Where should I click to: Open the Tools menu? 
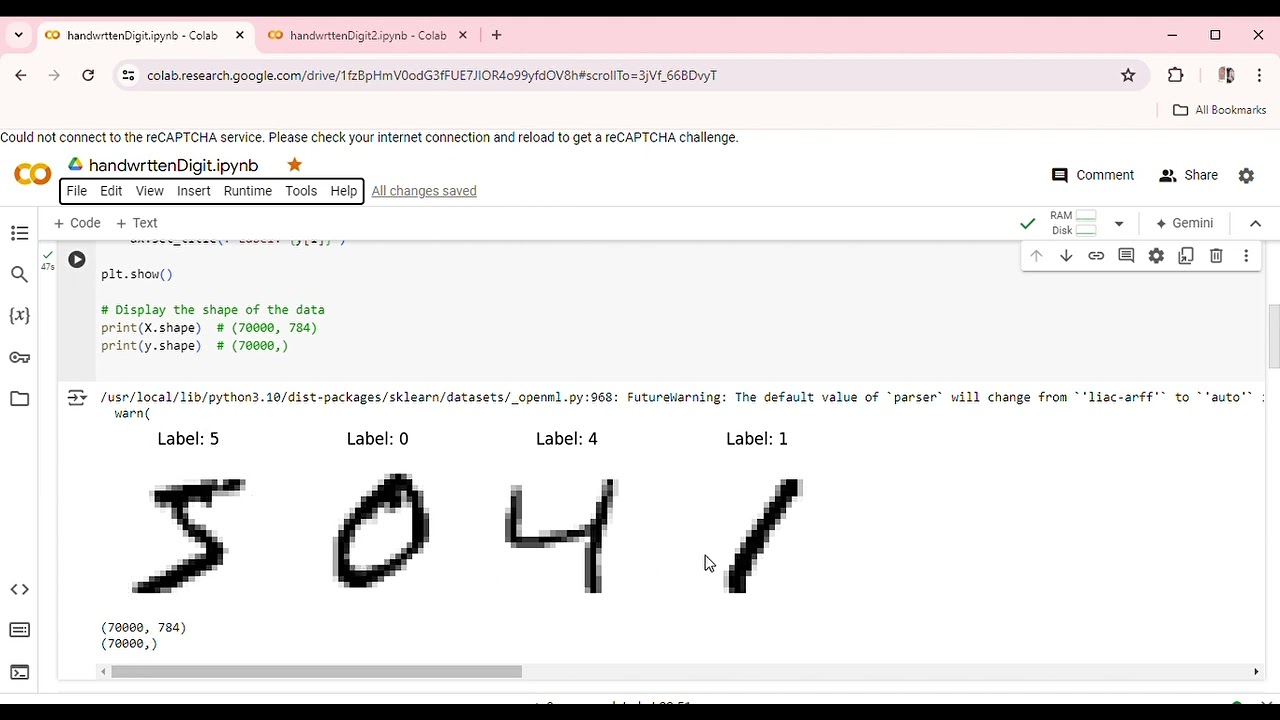point(301,191)
